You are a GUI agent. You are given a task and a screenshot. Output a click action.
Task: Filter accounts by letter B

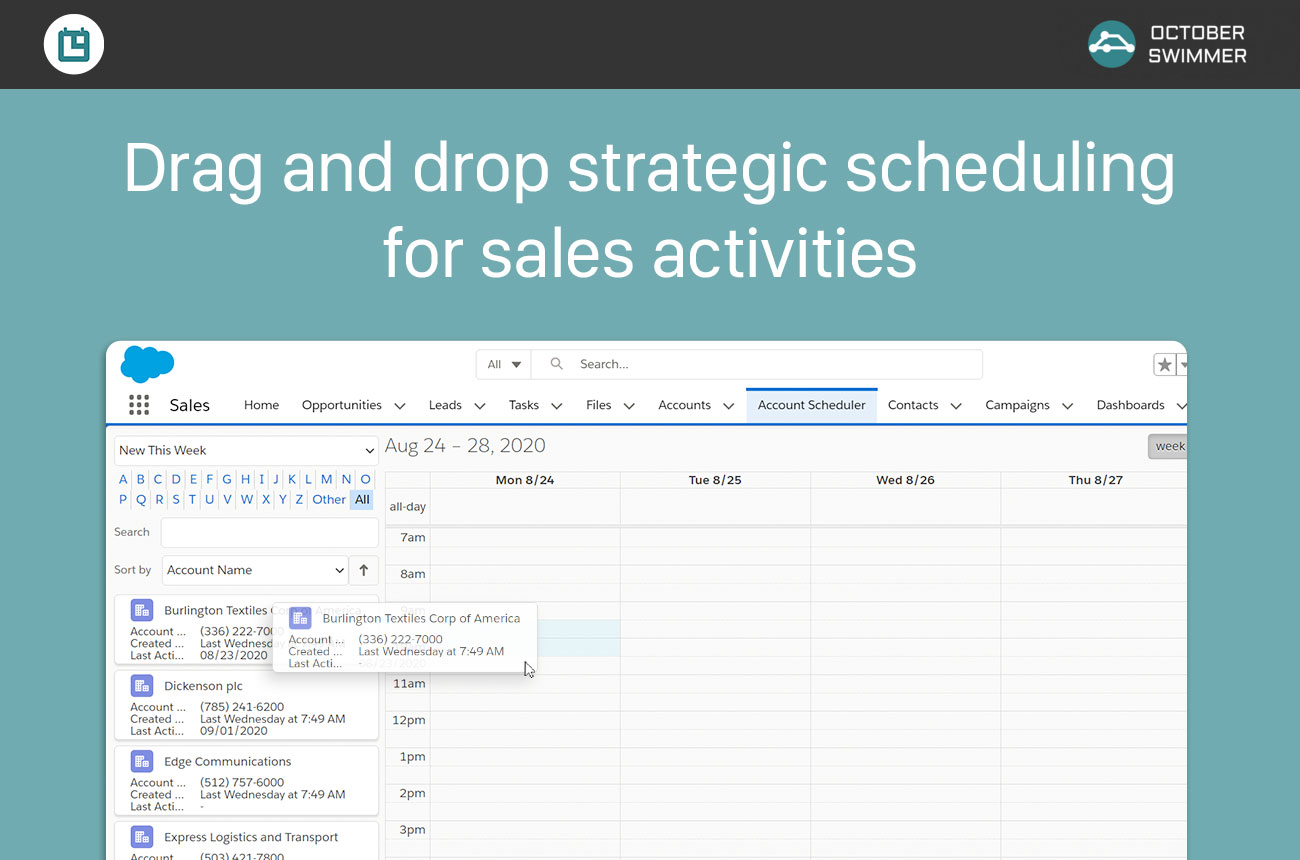pyautogui.click(x=140, y=479)
